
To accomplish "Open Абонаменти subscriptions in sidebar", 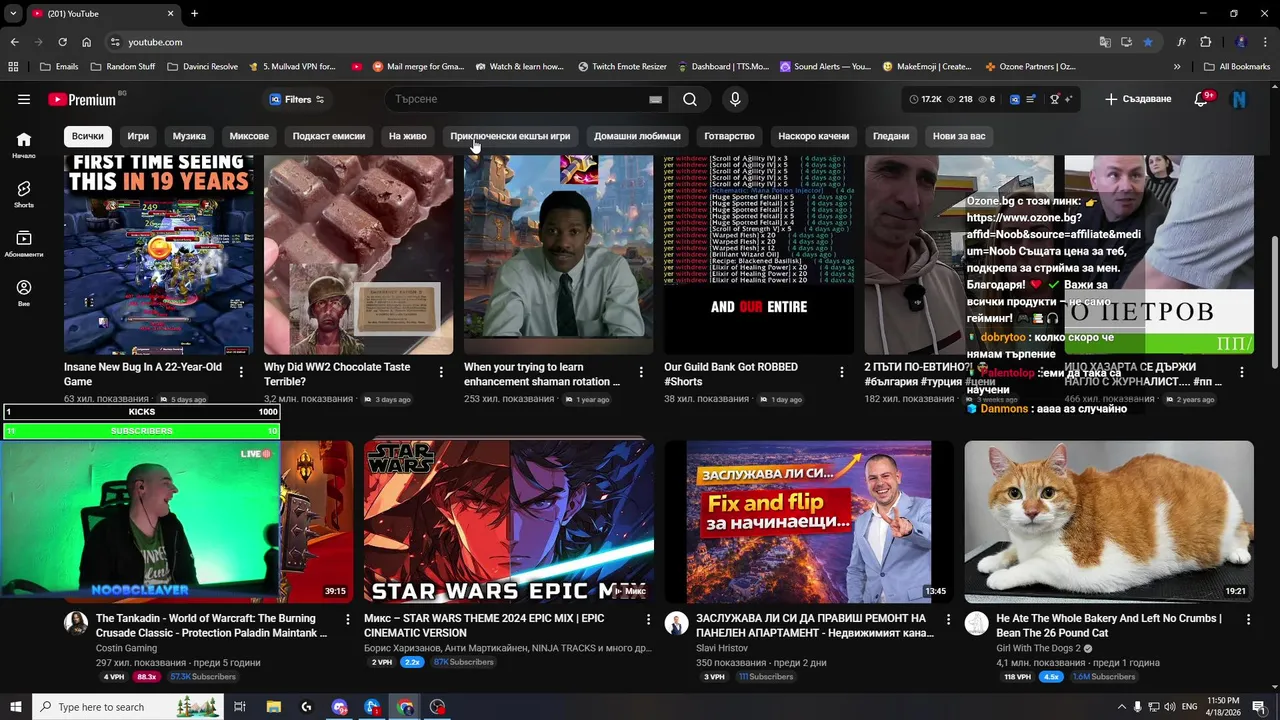I will coord(24,243).
